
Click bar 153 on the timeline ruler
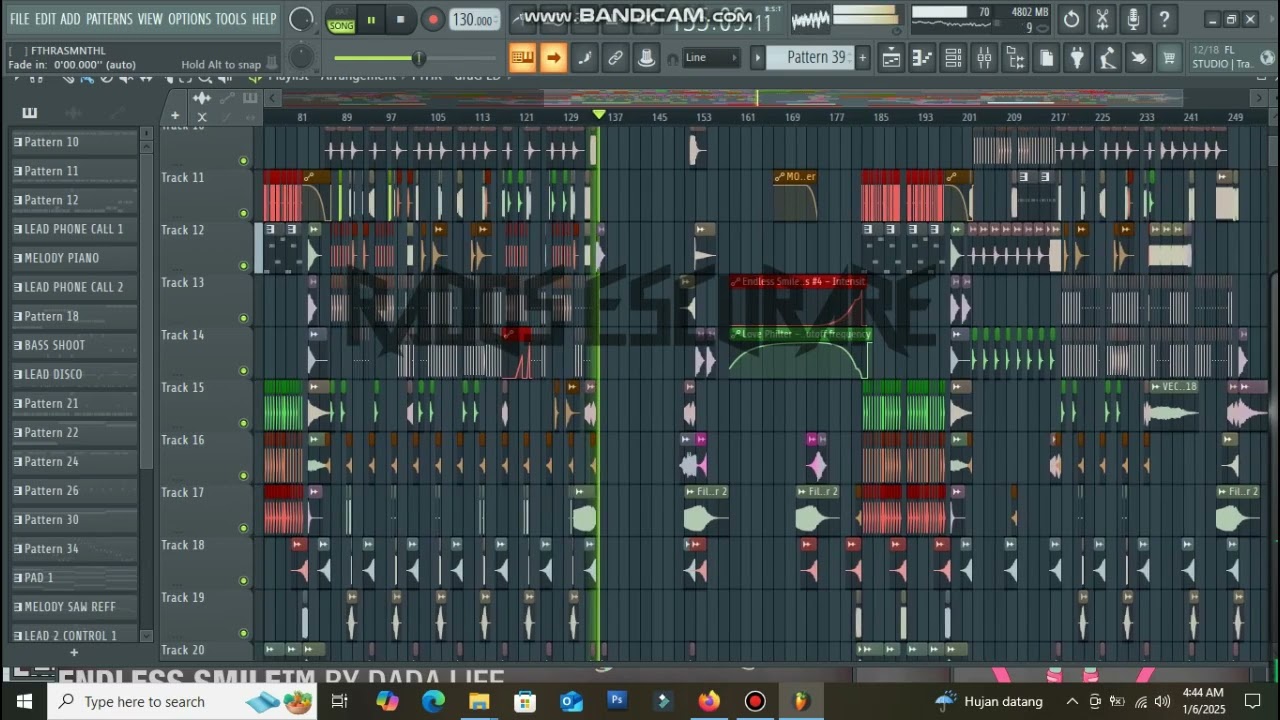[x=704, y=117]
